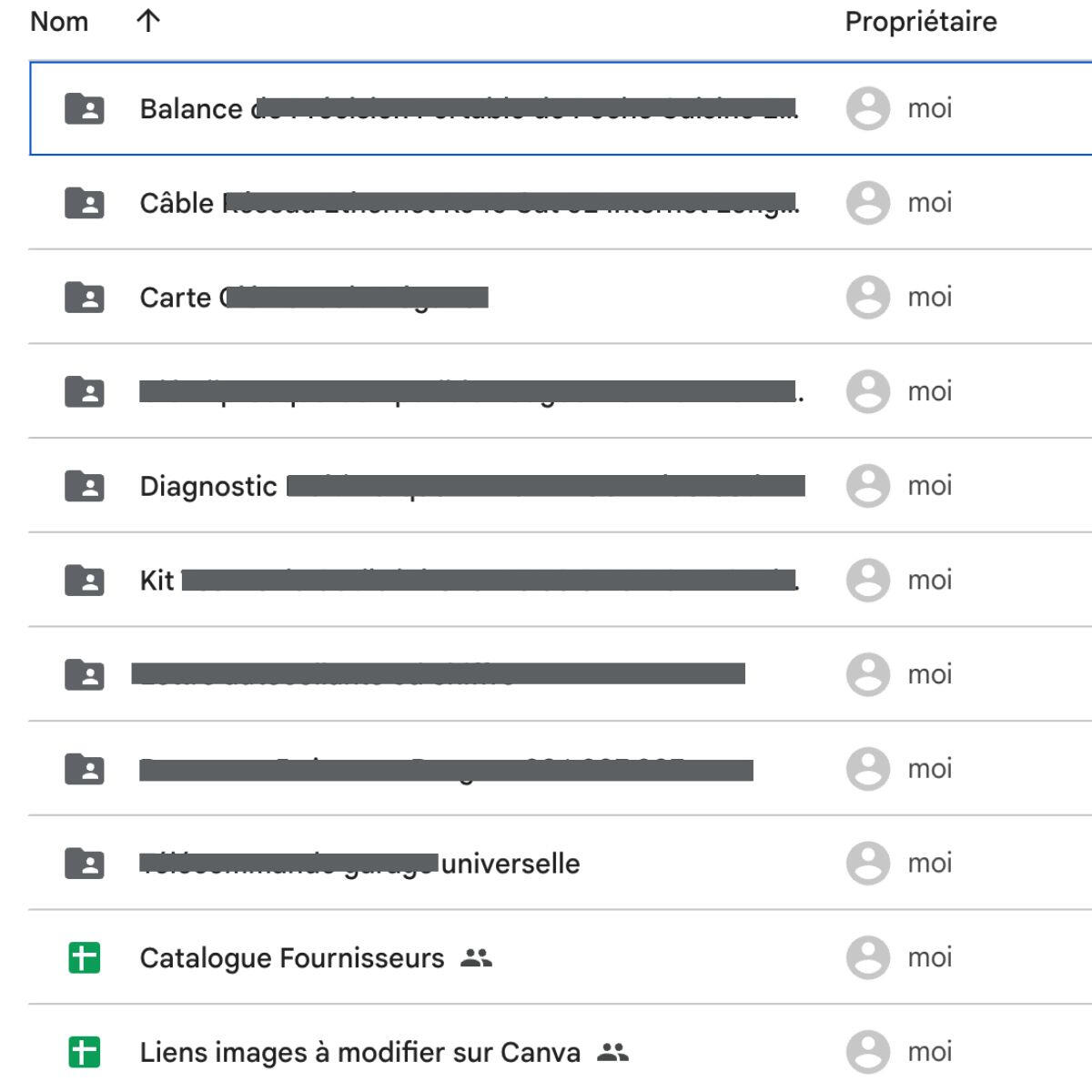
Task: Click owner avatar in Catalogue Fournisseurs row
Action: tap(867, 957)
